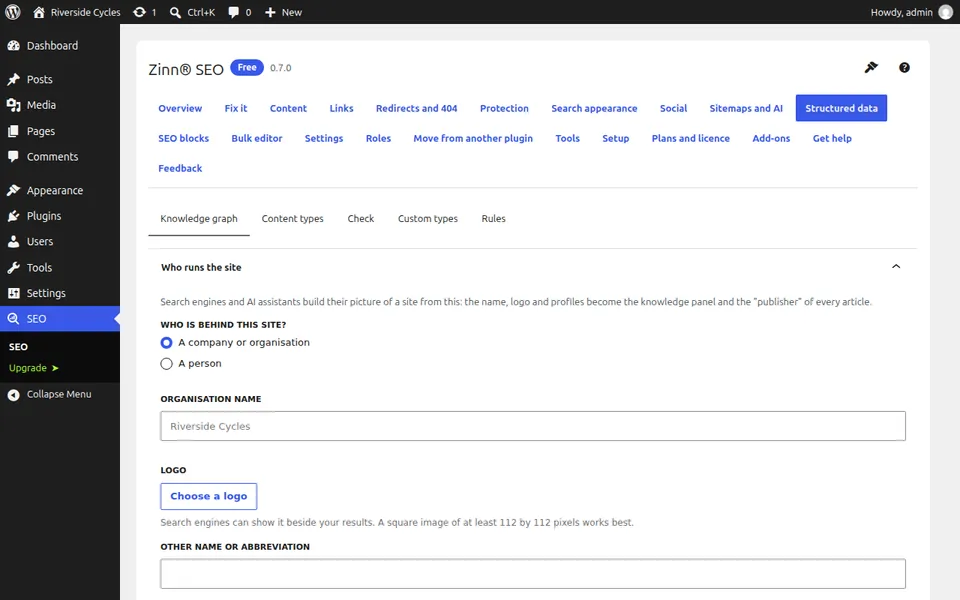Viewport: 960px width, 600px height.
Task: Click the Choose a logo button
Action: pyautogui.click(x=209, y=496)
